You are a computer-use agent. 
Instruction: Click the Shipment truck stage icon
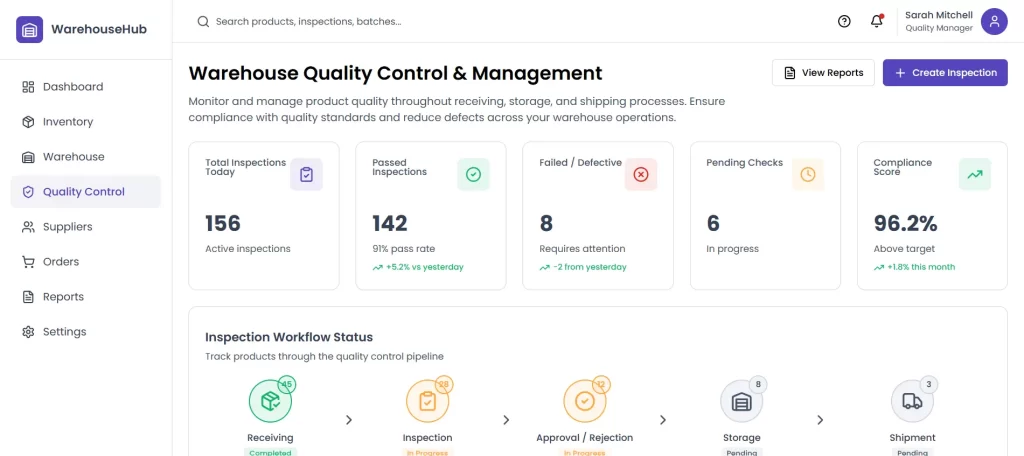[912, 401]
